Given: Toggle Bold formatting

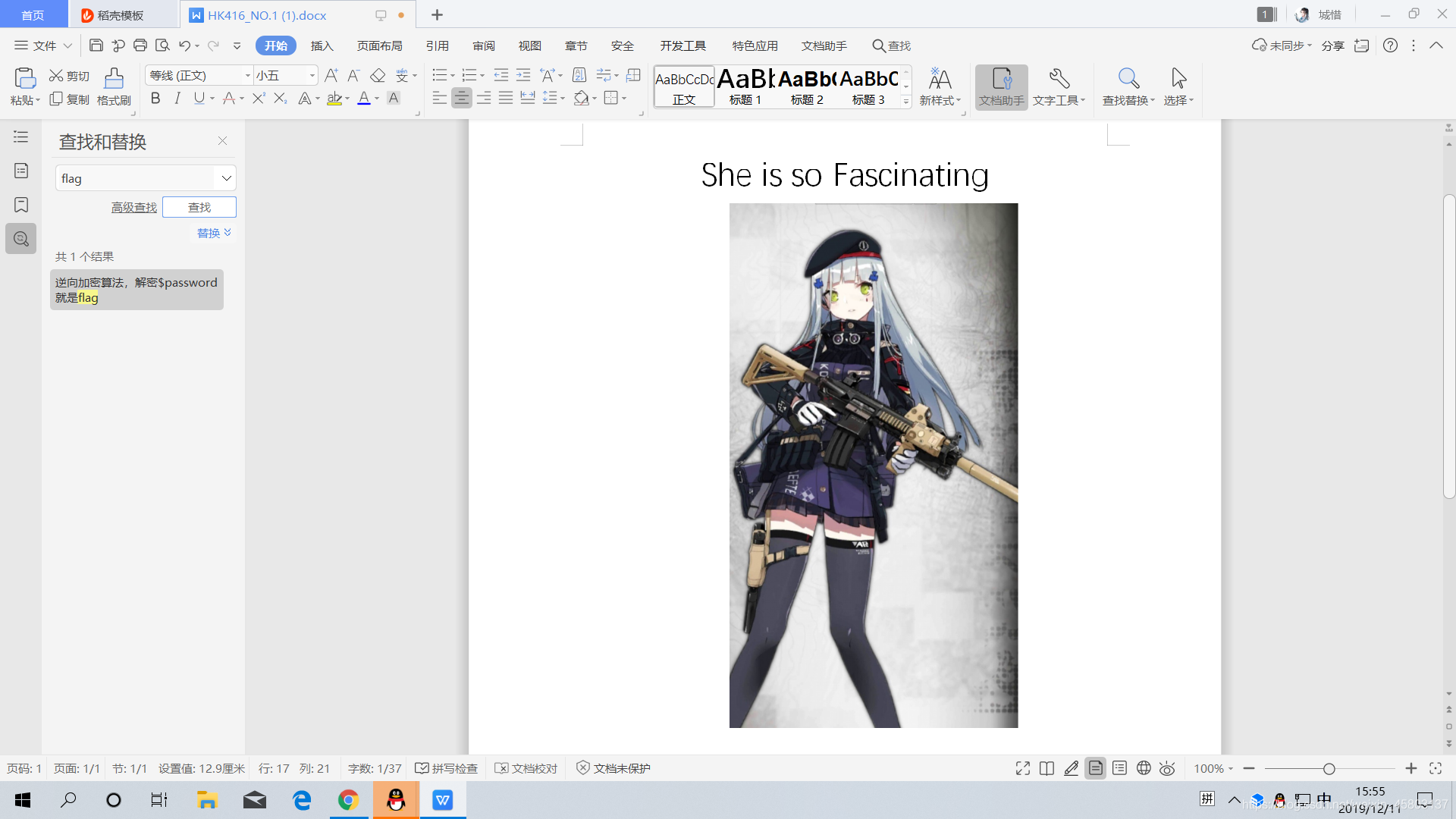Looking at the screenshot, I should pyautogui.click(x=155, y=98).
